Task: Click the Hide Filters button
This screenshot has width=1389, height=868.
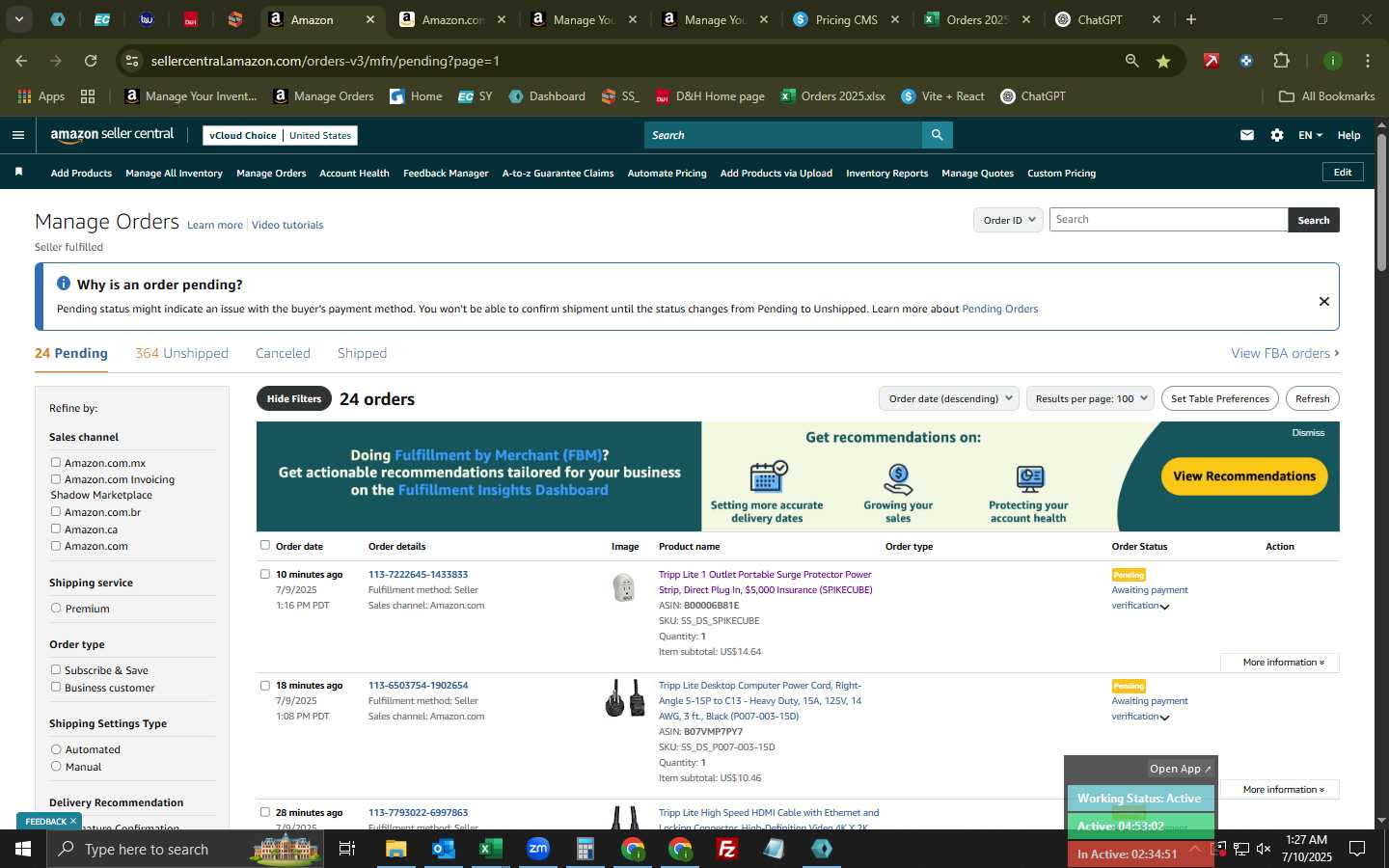Action: (294, 398)
